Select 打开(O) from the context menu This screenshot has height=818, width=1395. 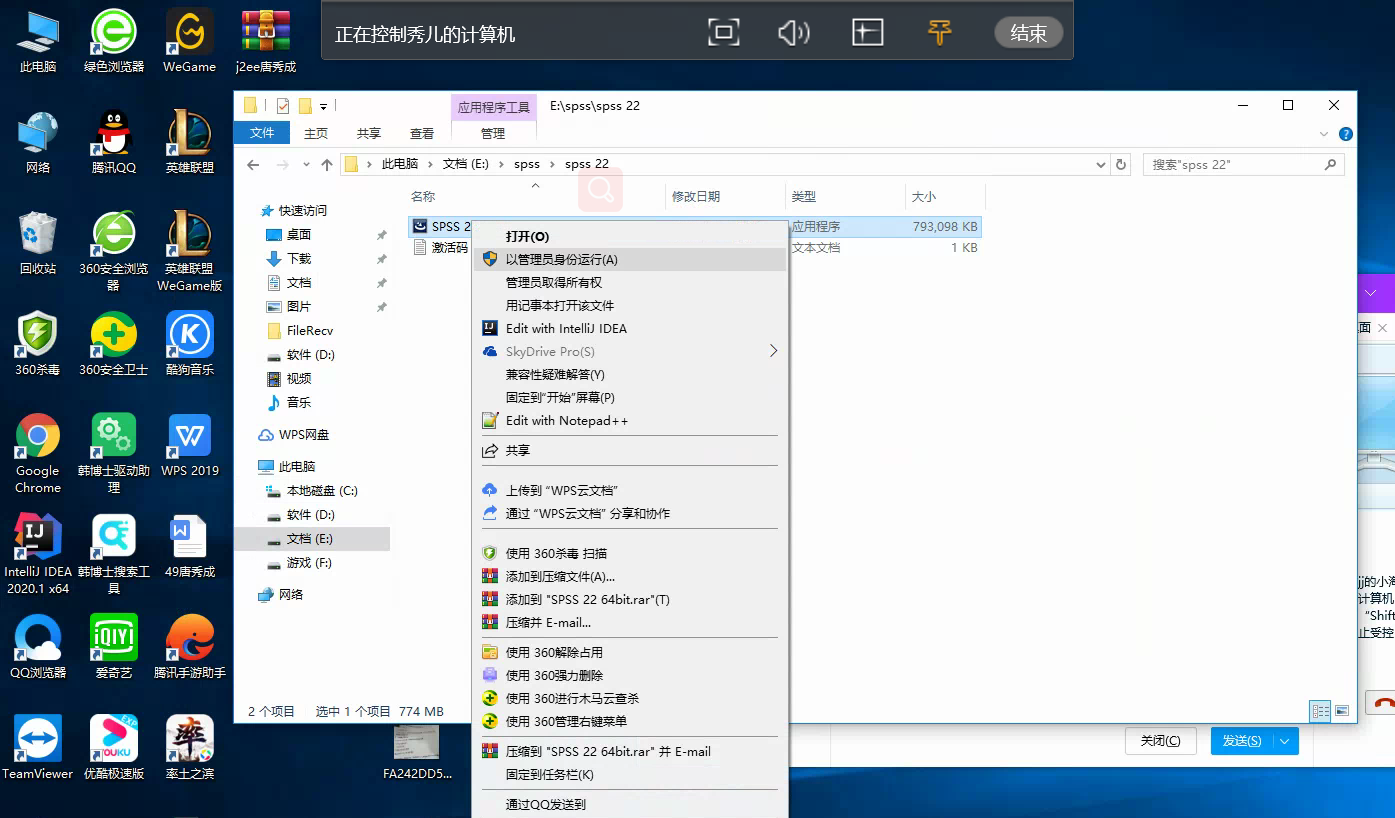click(630, 236)
